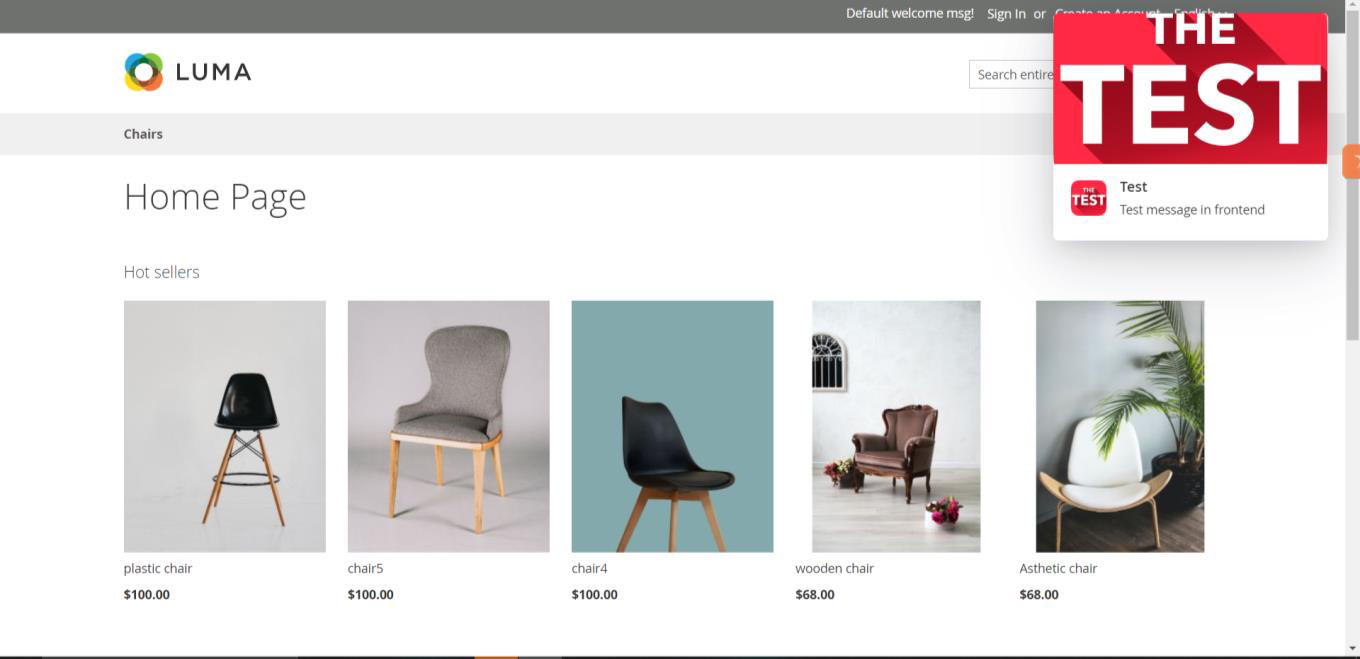Click the Test message in frontend text
The image size is (1360, 659).
(1192, 210)
